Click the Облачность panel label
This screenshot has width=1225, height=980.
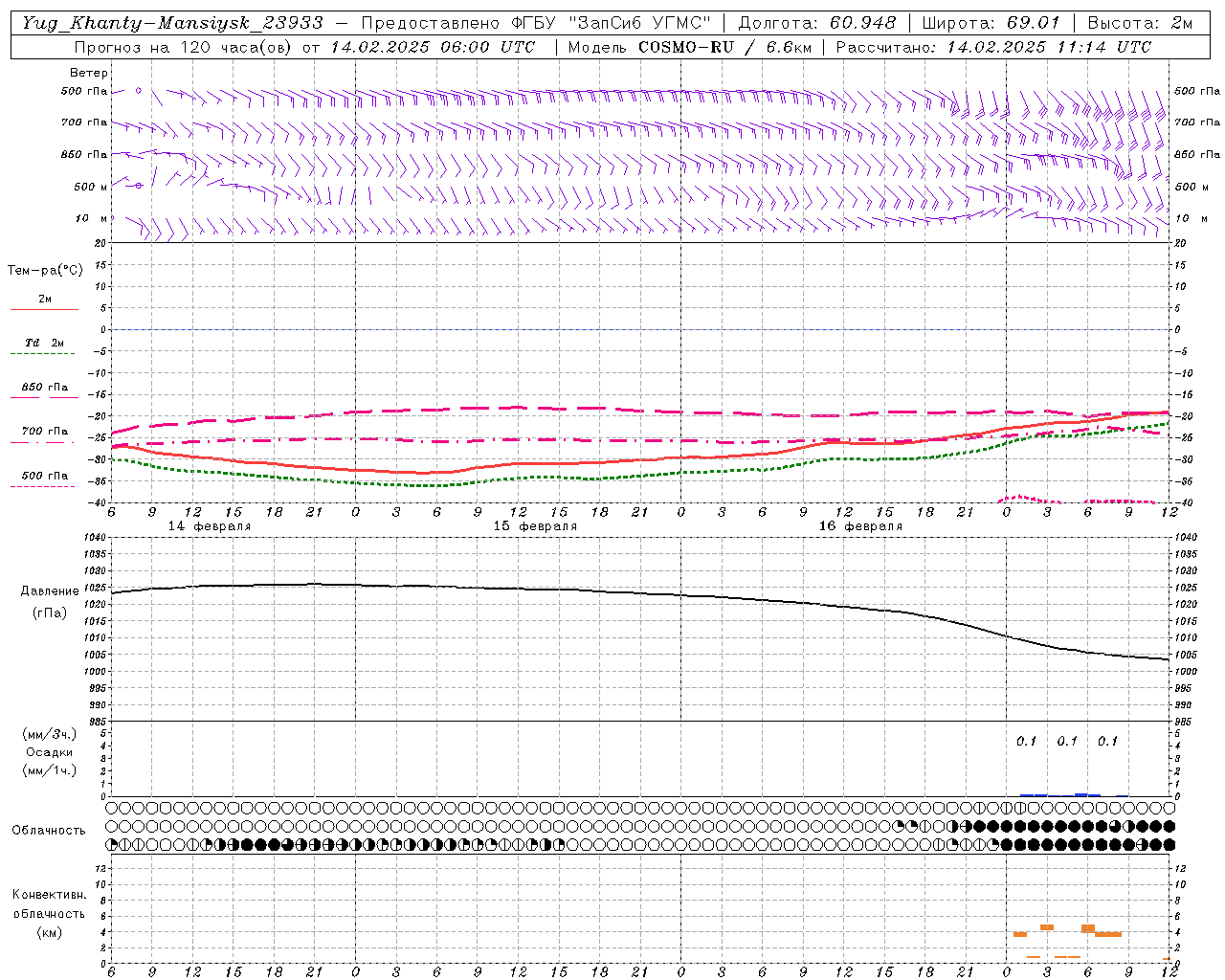pos(49,830)
